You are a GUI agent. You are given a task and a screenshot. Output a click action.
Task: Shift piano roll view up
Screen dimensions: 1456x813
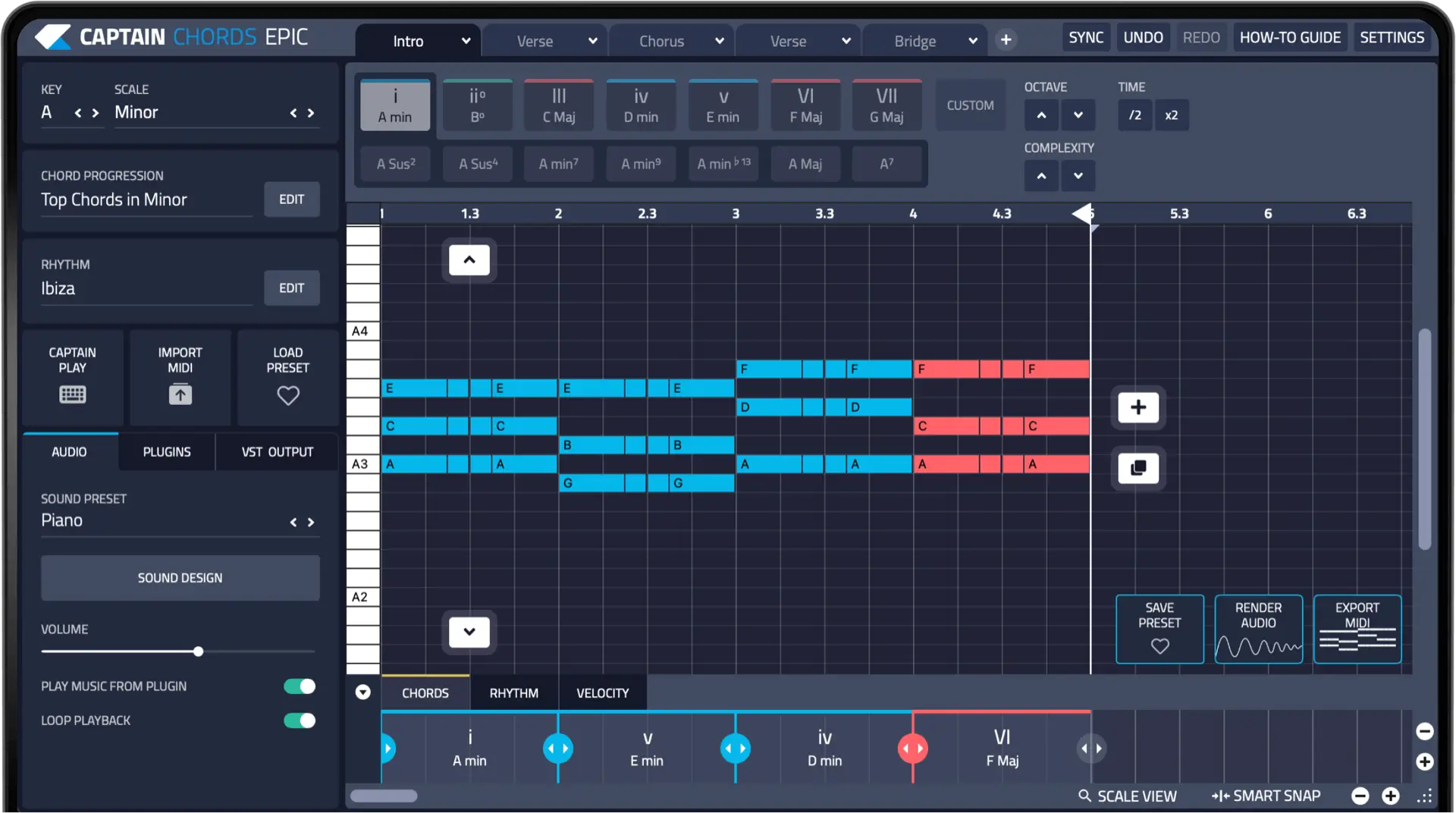coord(469,260)
